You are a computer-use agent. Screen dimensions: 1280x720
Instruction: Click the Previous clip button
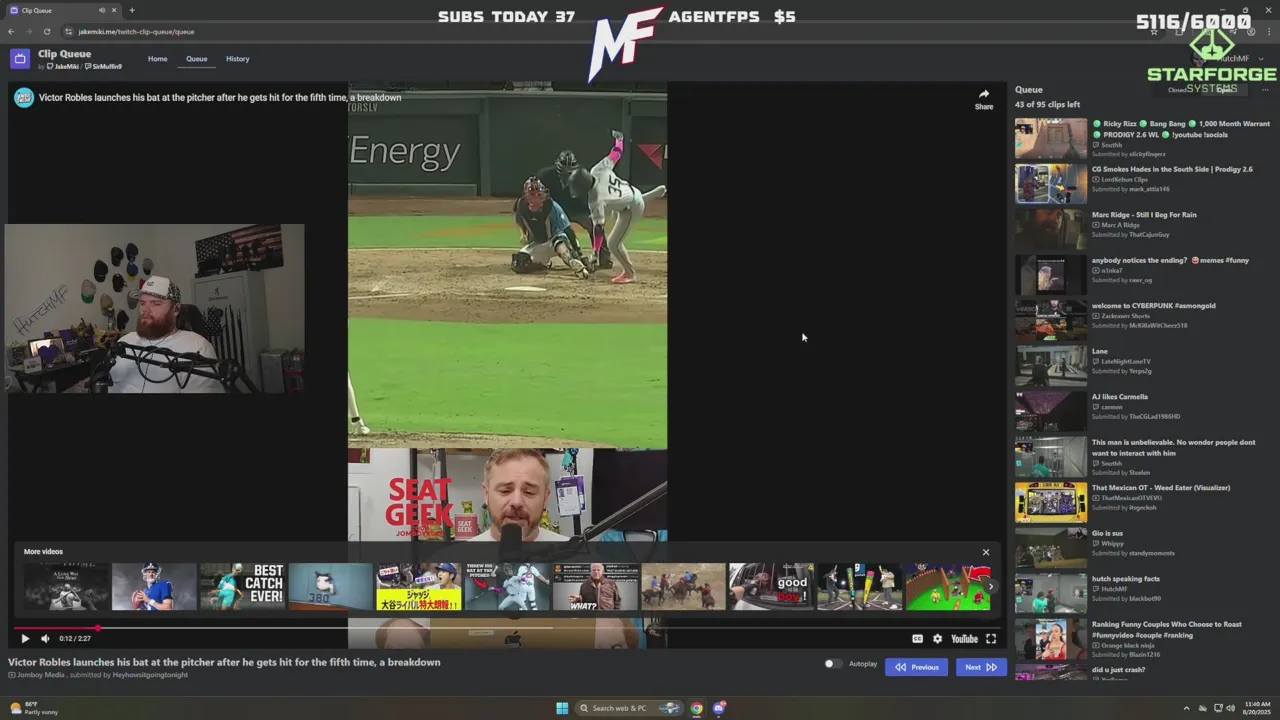click(916, 667)
